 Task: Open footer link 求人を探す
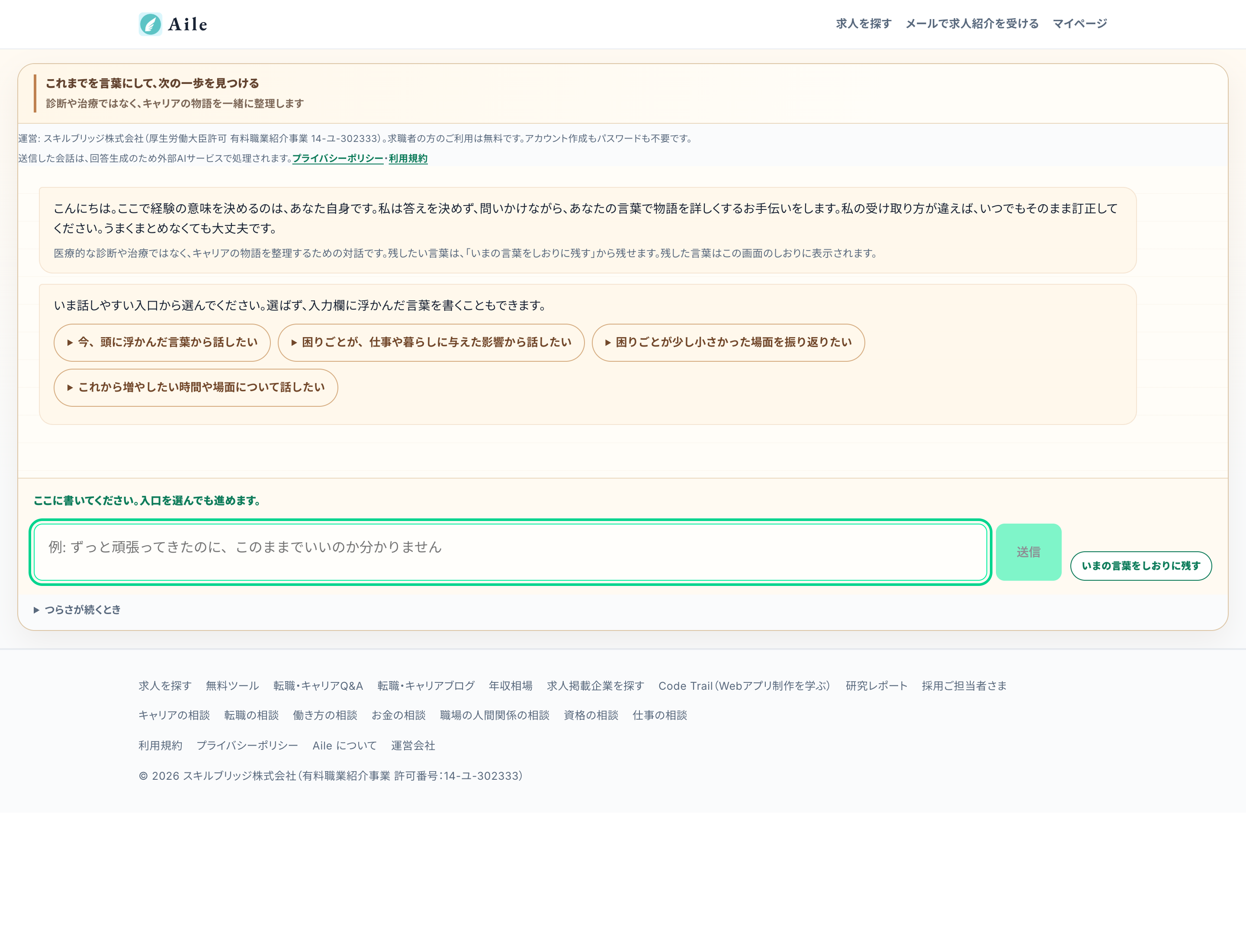pyautogui.click(x=165, y=686)
